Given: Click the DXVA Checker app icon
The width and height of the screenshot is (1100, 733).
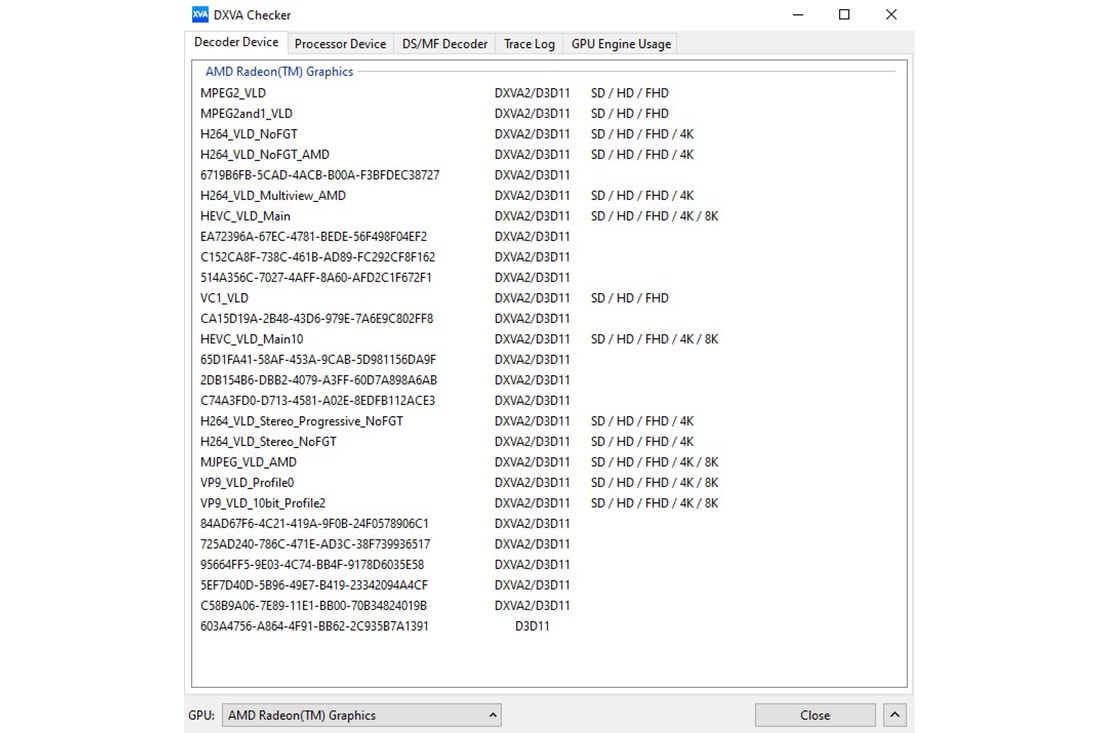Looking at the screenshot, I should coord(200,15).
